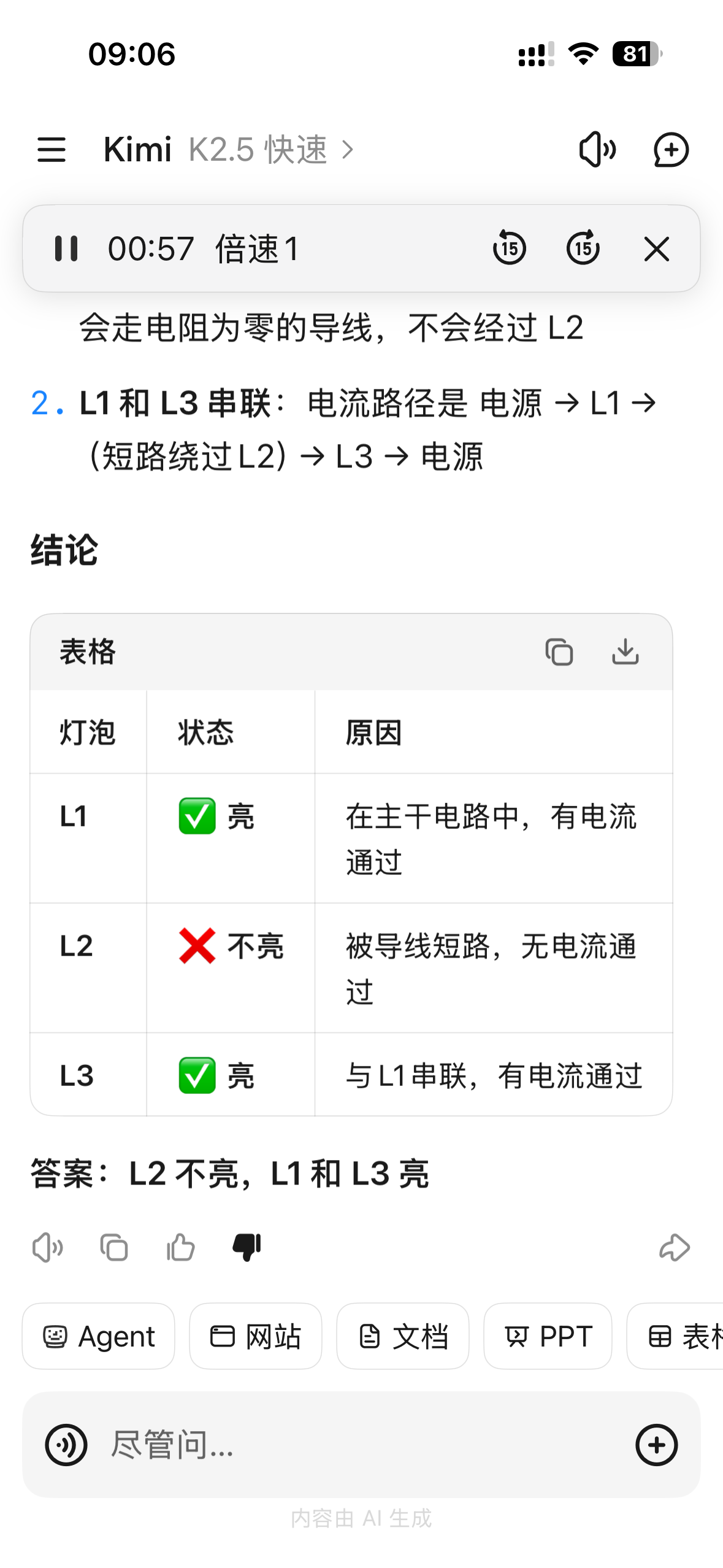The height and width of the screenshot is (1568, 723).
Task: Rewind audio 15 seconds
Action: pyautogui.click(x=509, y=248)
